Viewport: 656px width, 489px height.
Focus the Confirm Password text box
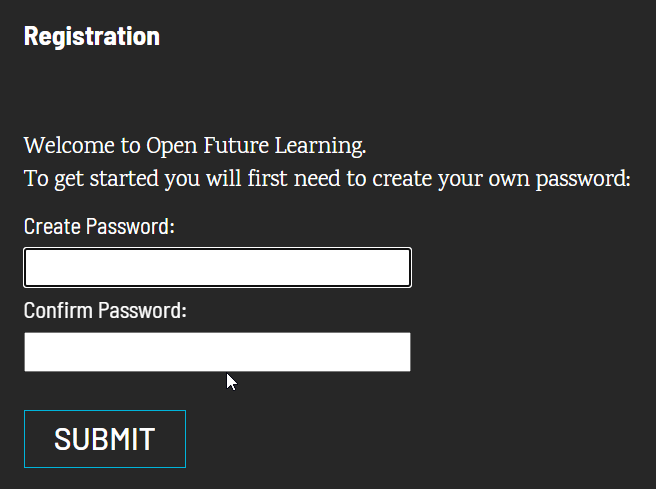(x=217, y=352)
